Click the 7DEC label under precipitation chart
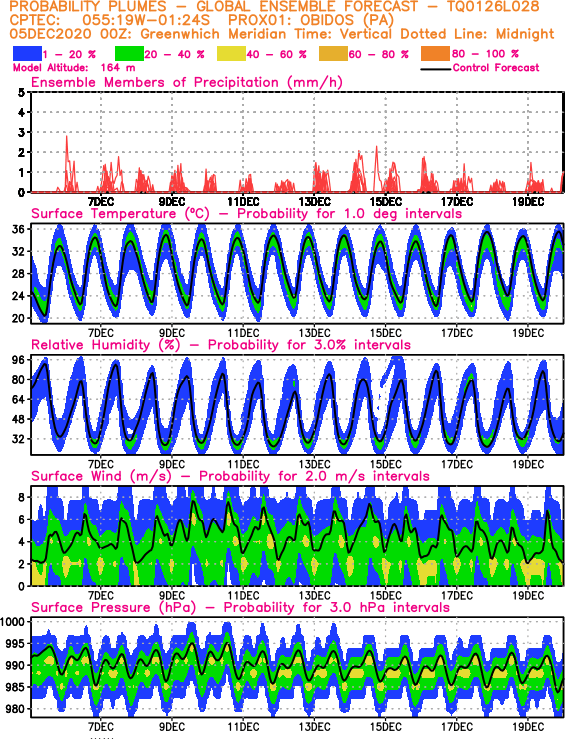 tap(101, 202)
